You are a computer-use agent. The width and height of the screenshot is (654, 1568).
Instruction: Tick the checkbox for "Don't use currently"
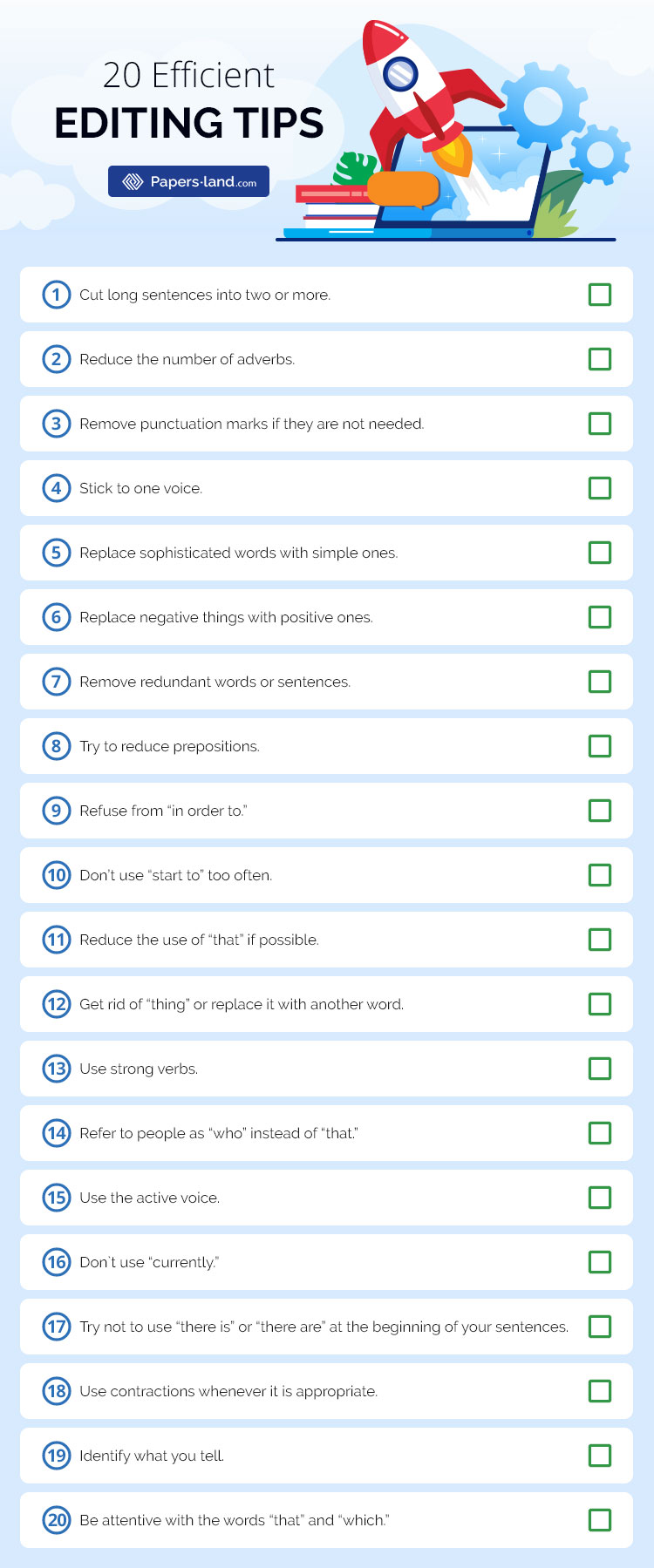600,1262
